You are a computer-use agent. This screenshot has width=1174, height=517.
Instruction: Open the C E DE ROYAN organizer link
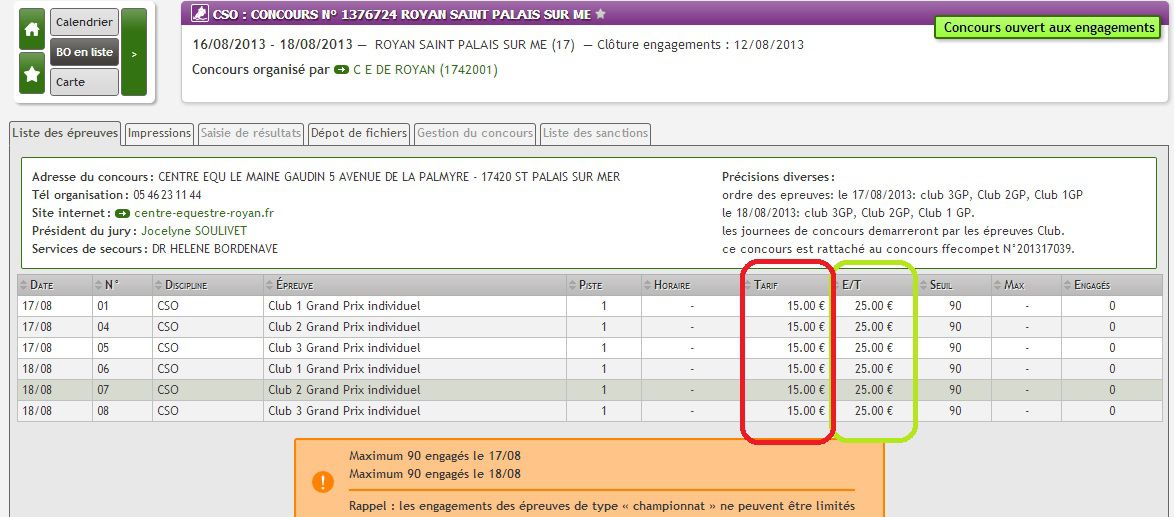pos(425,70)
